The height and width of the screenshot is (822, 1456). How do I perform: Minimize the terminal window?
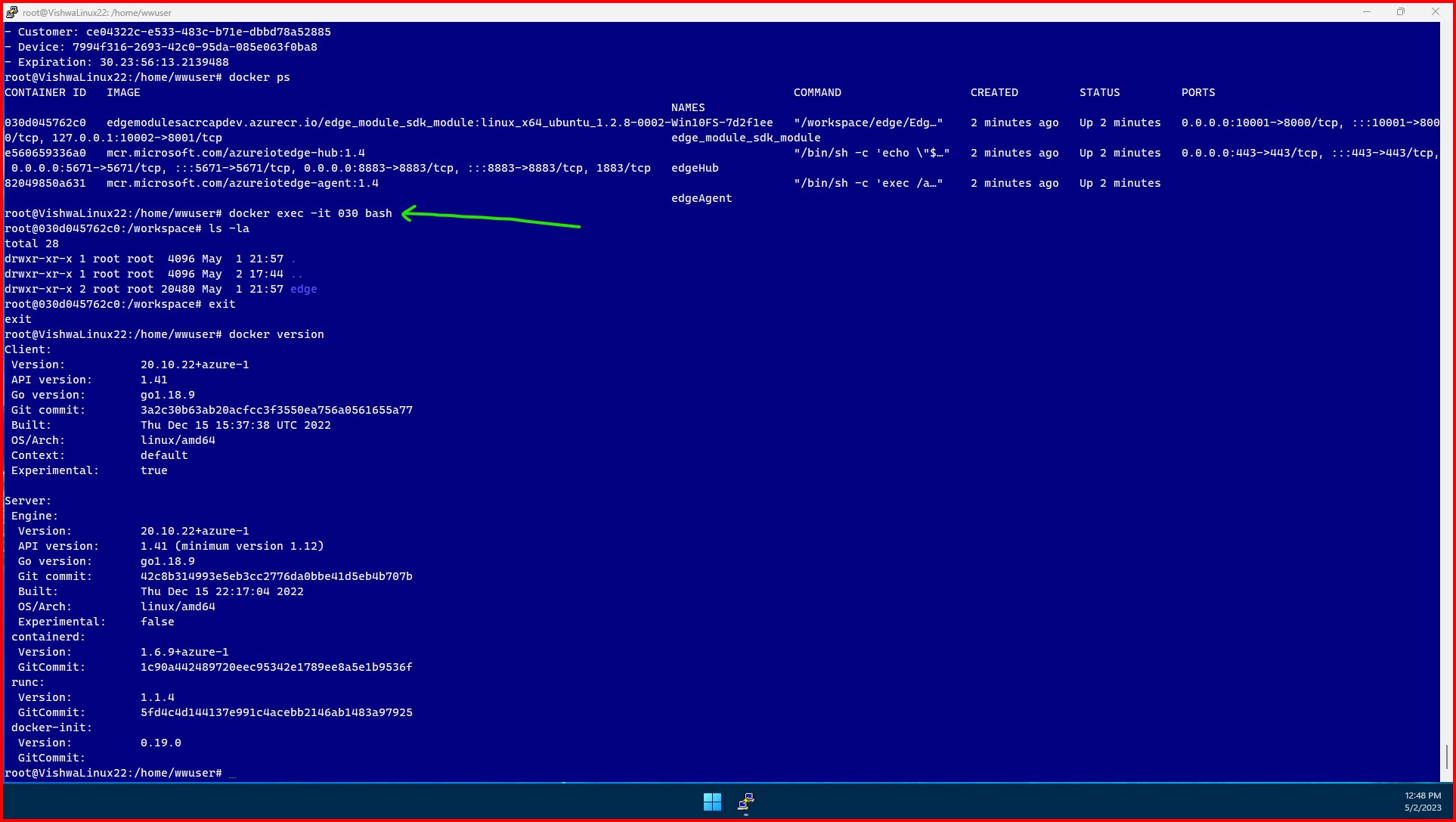pyautogui.click(x=1367, y=12)
